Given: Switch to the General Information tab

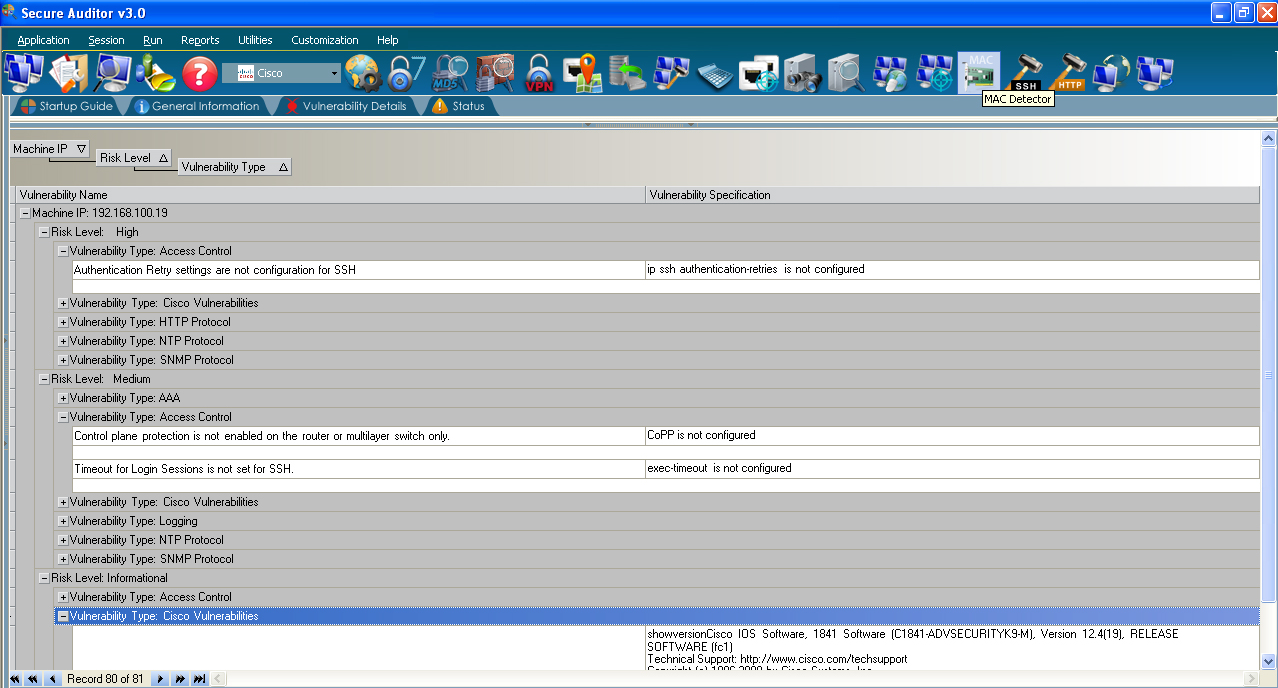Looking at the screenshot, I should tap(197, 106).
